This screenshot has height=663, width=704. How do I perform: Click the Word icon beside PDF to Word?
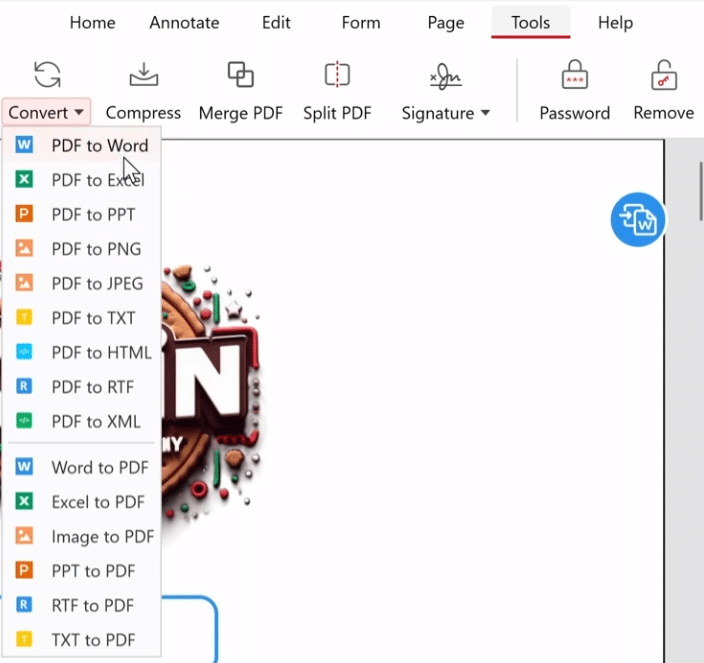click(x=24, y=145)
